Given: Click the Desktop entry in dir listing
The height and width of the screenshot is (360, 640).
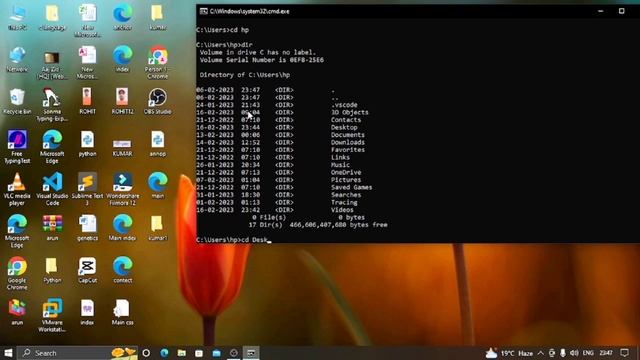Looking at the screenshot, I should (x=344, y=127).
